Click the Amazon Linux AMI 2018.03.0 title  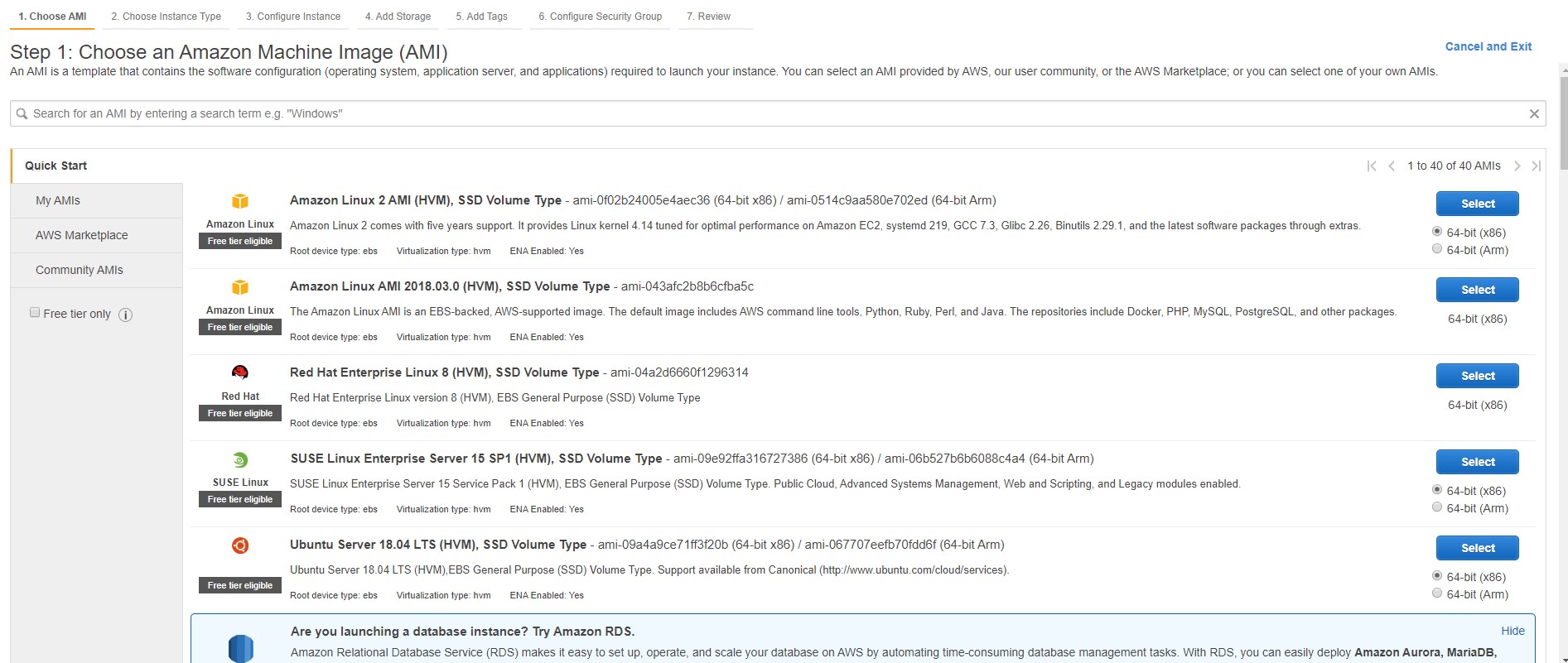(450, 286)
